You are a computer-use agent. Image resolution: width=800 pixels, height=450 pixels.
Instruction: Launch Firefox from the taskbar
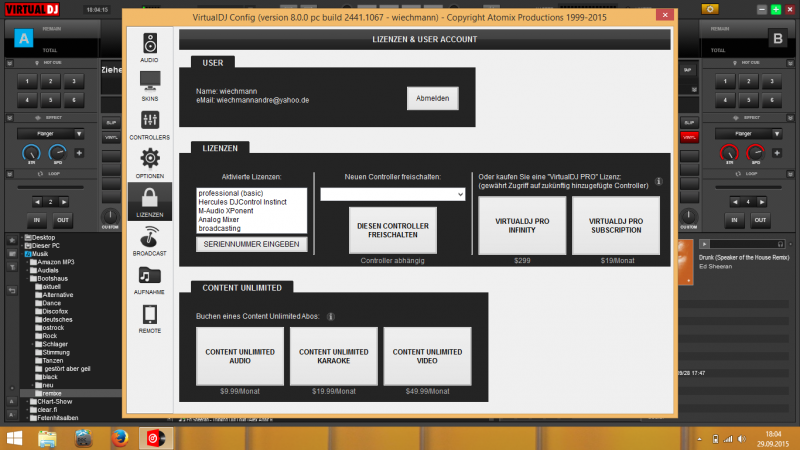tap(120, 438)
